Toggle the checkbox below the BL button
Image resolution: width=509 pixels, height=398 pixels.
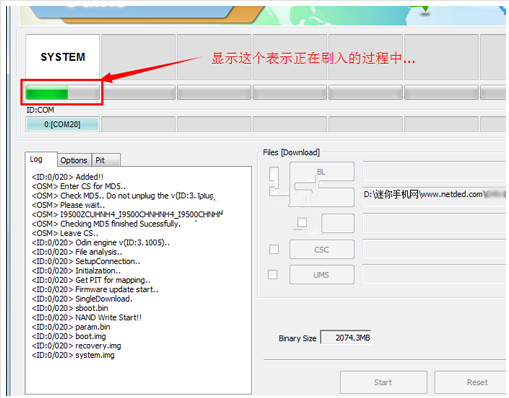[x=302, y=222]
